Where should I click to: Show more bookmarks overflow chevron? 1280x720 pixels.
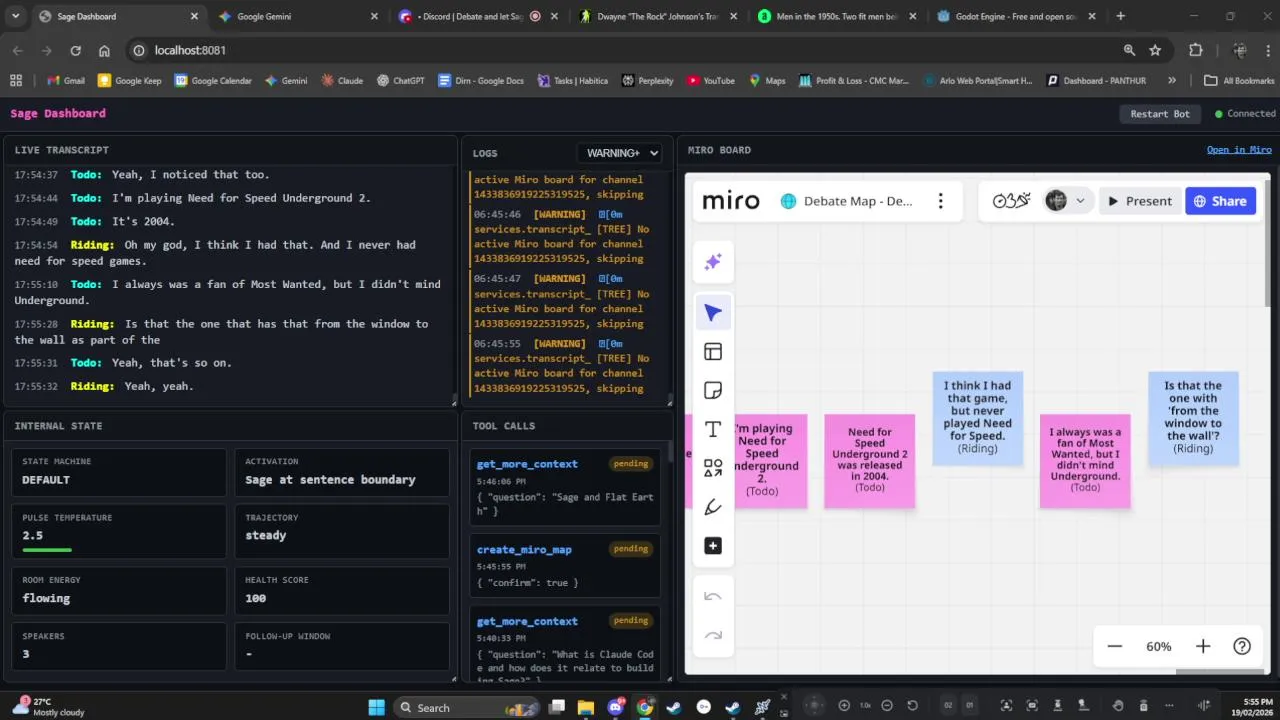[x=1171, y=81]
